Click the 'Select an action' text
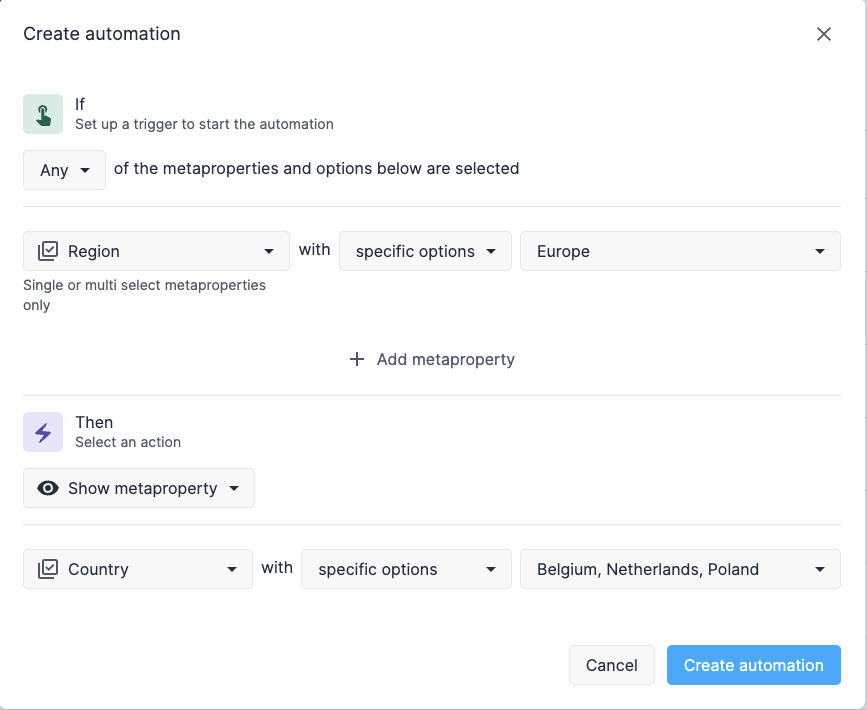867x710 pixels. click(128, 442)
